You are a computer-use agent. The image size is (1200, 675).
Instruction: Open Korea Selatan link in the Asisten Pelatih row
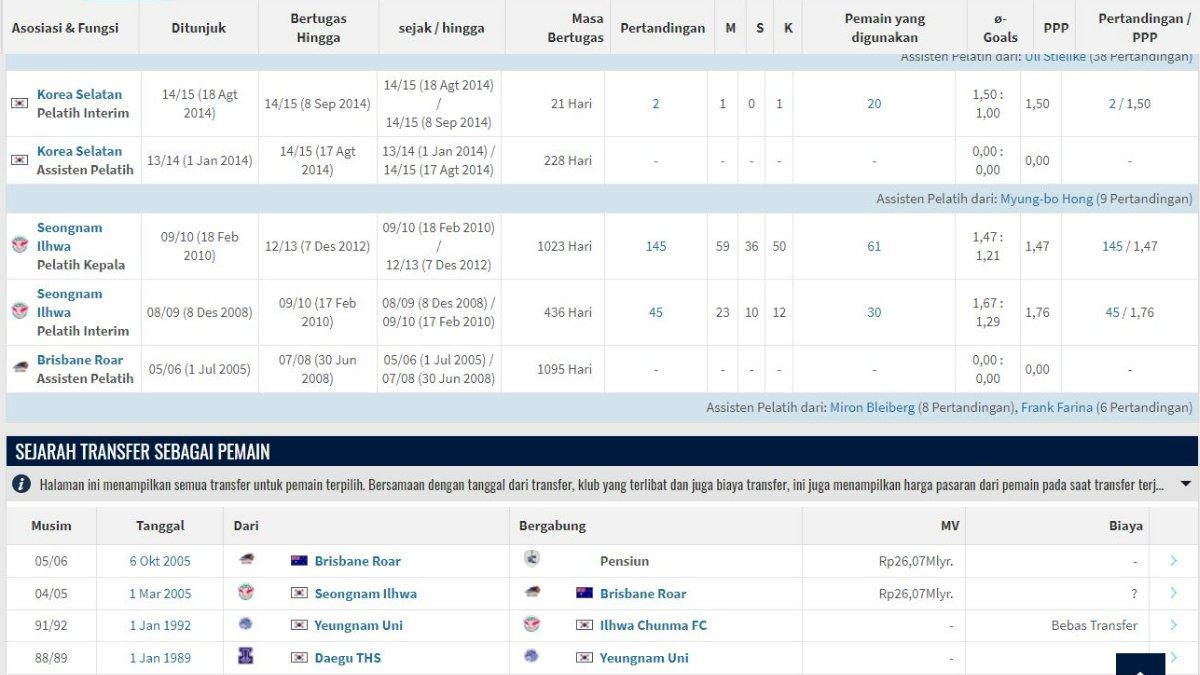(x=79, y=151)
